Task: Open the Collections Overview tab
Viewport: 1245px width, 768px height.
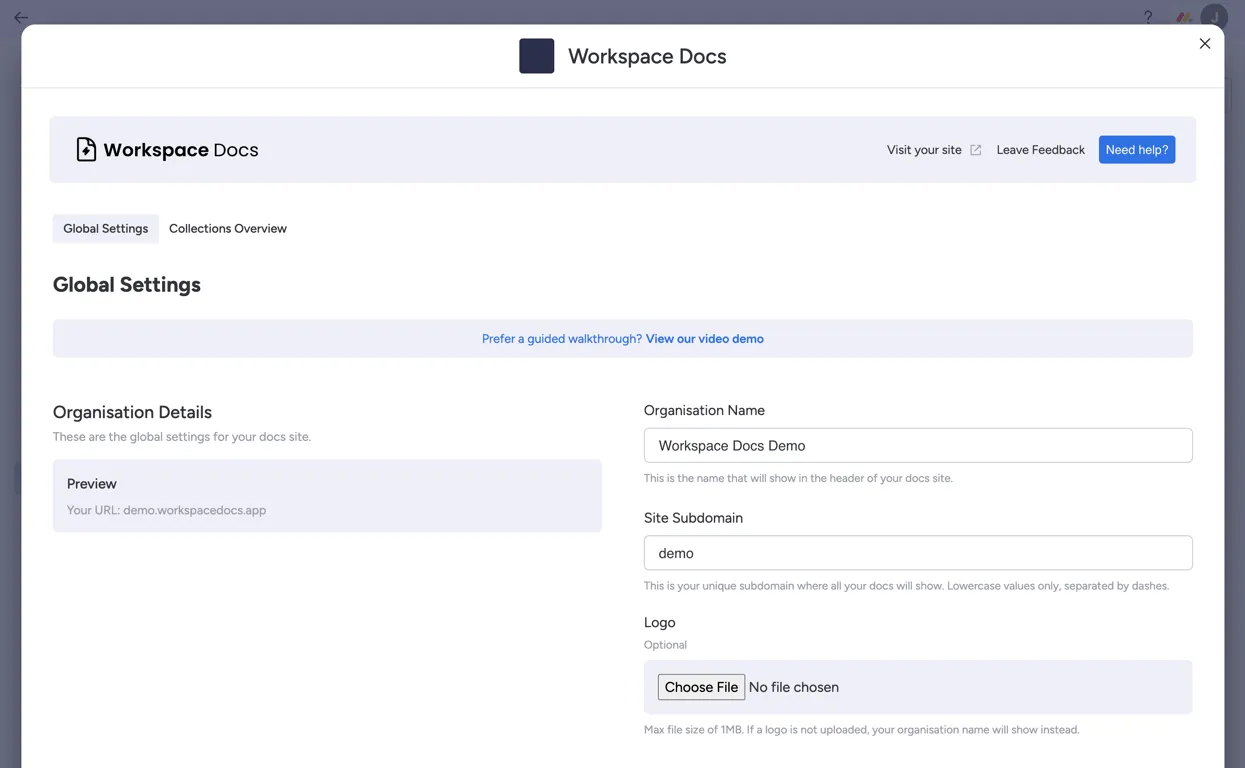Action: tap(227, 228)
